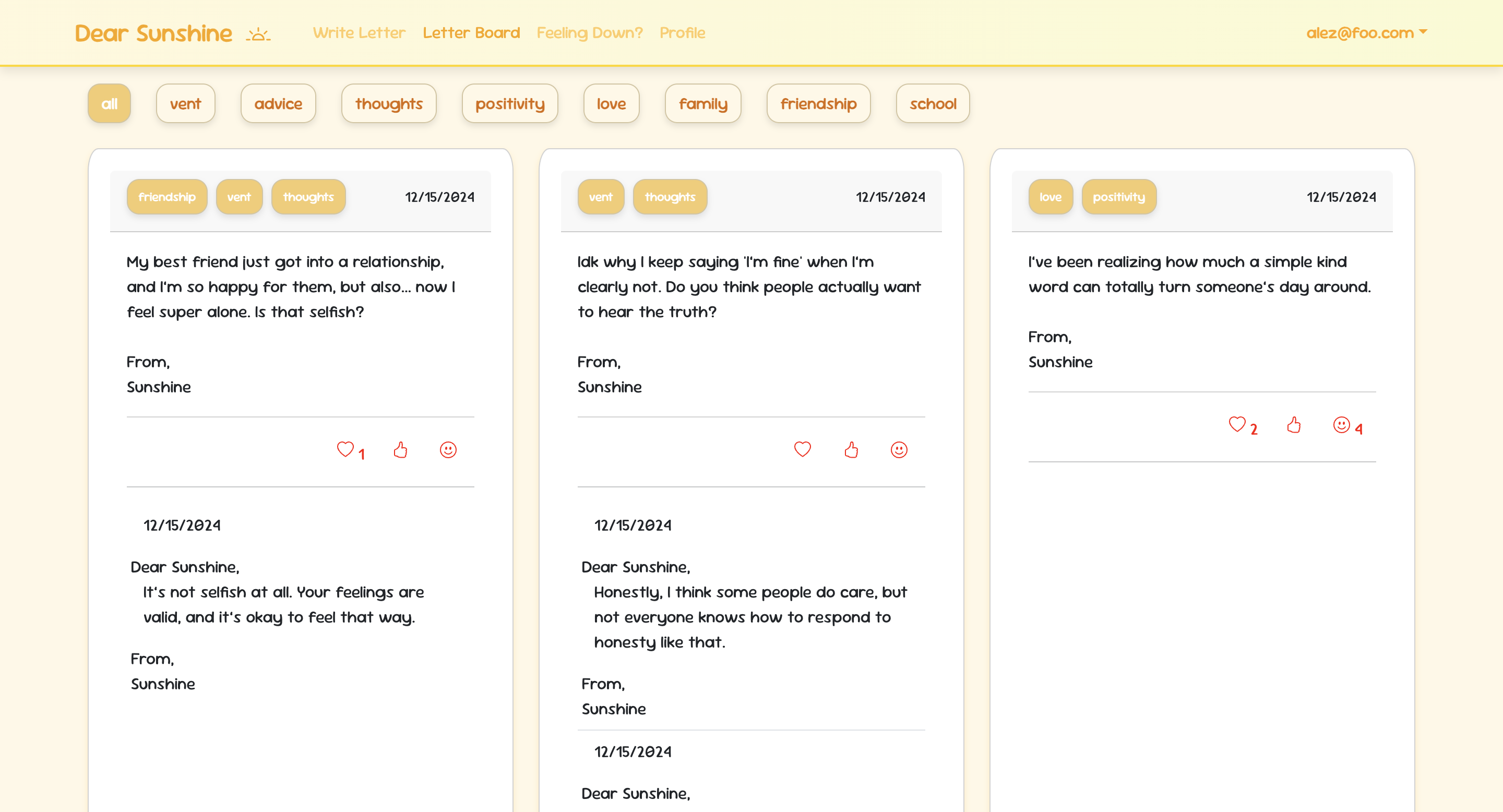Filter letters by friendship

(x=819, y=104)
